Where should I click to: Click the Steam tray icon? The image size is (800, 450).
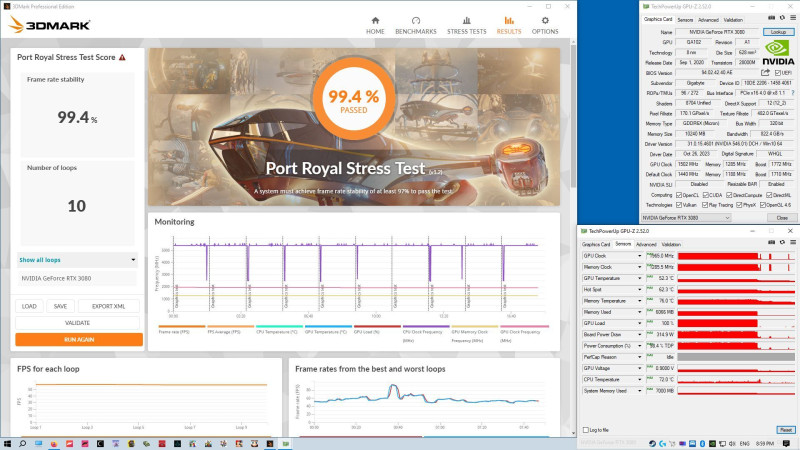pyautogui.click(x=652, y=444)
